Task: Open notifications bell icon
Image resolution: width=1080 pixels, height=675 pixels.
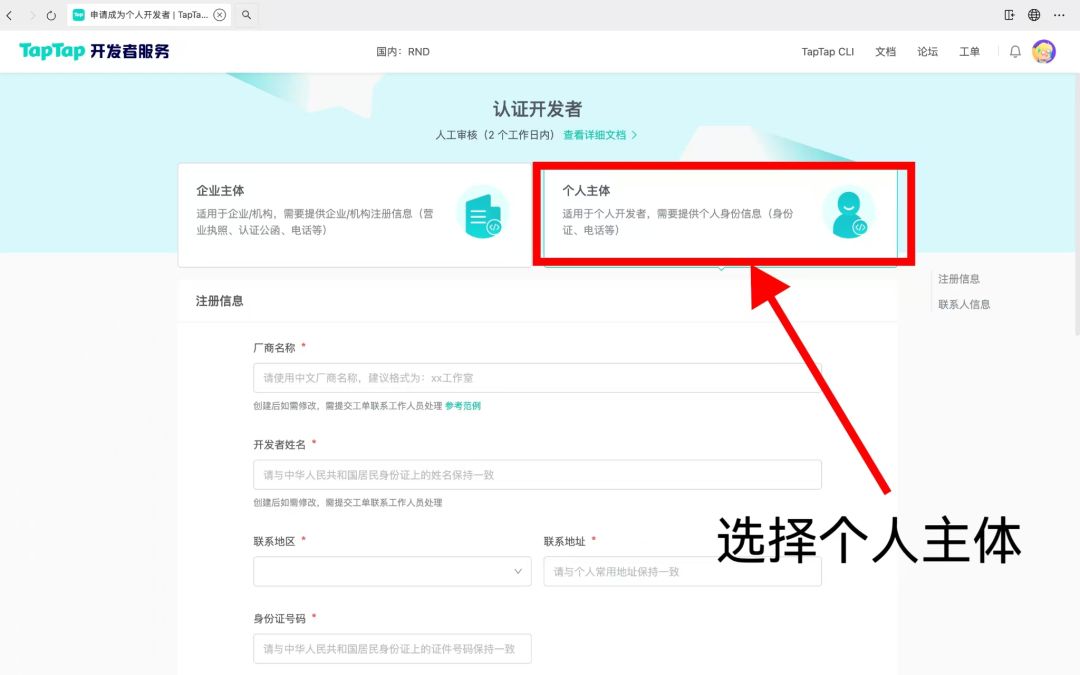Action: click(1015, 52)
